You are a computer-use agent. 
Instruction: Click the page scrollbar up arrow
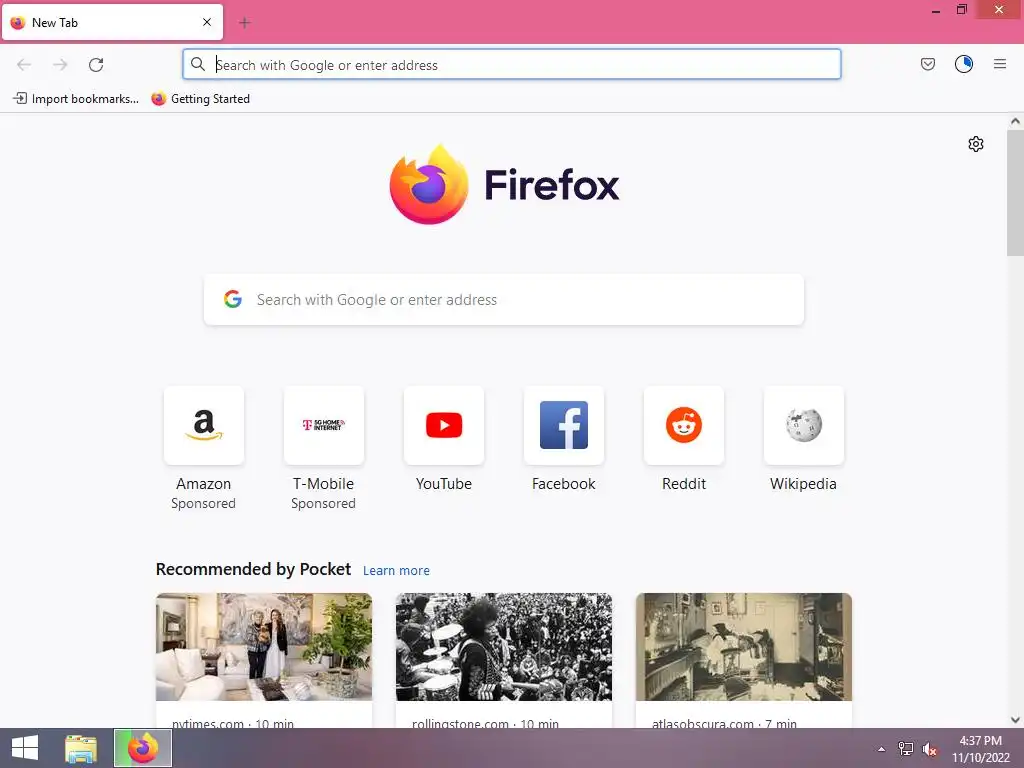pyautogui.click(x=1015, y=121)
